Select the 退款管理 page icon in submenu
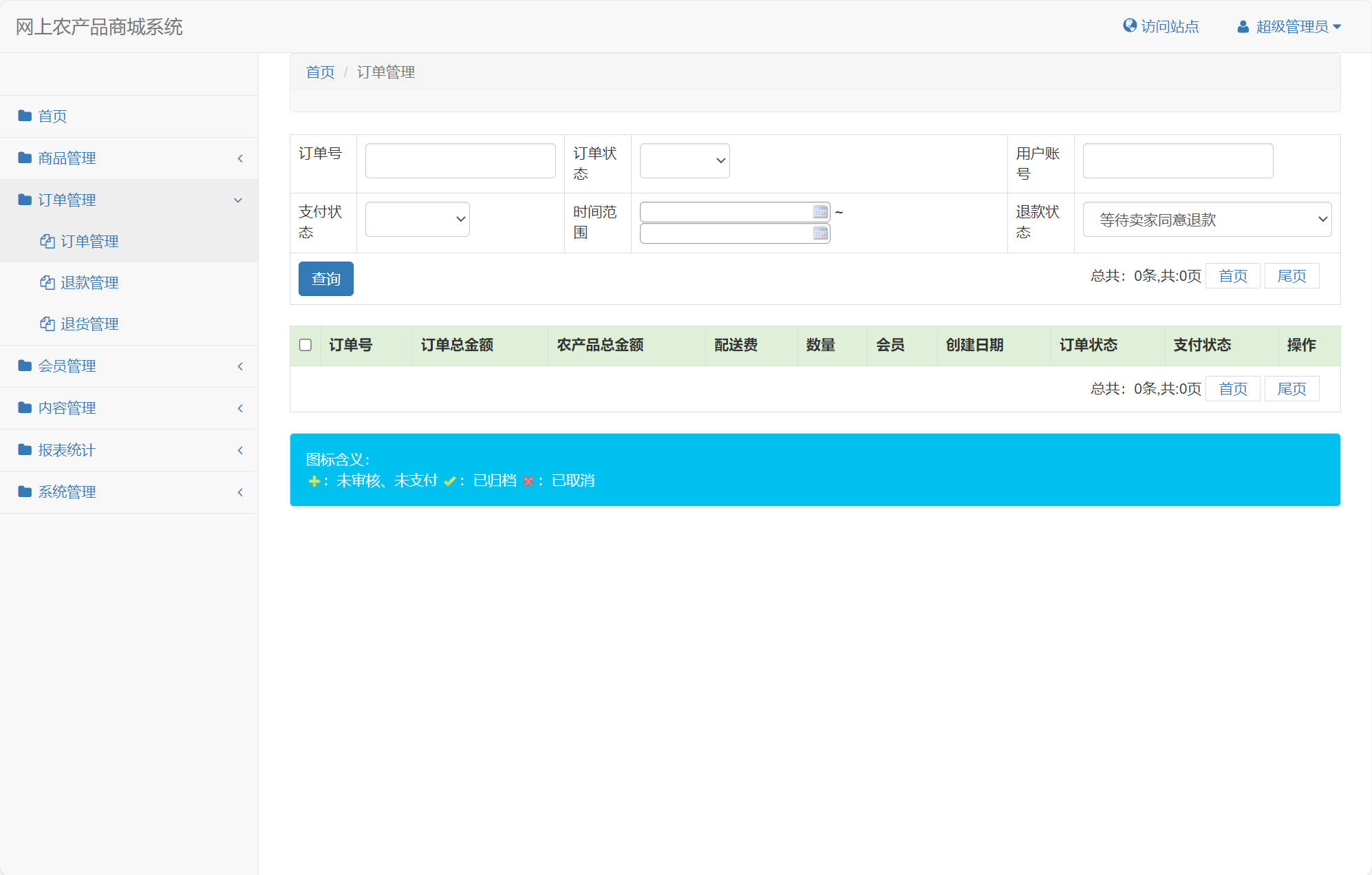The image size is (1372, 875). point(47,282)
